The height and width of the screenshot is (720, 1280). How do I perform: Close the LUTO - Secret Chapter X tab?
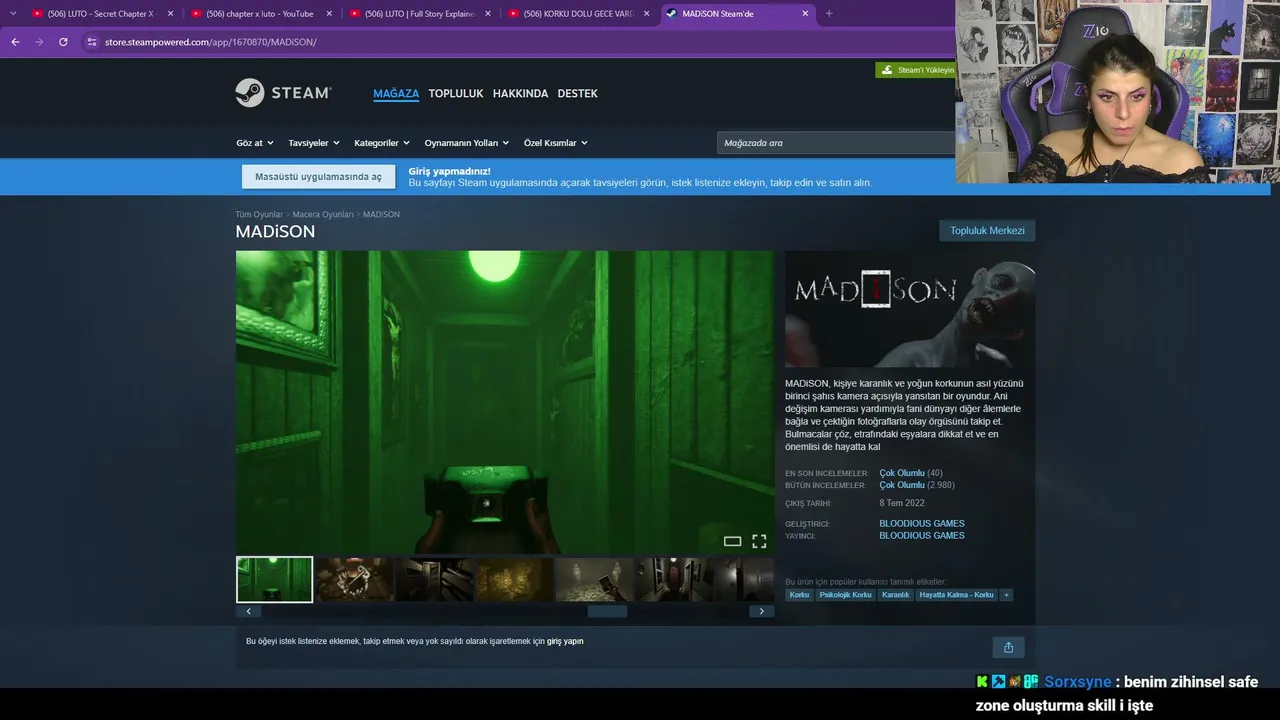coord(170,14)
